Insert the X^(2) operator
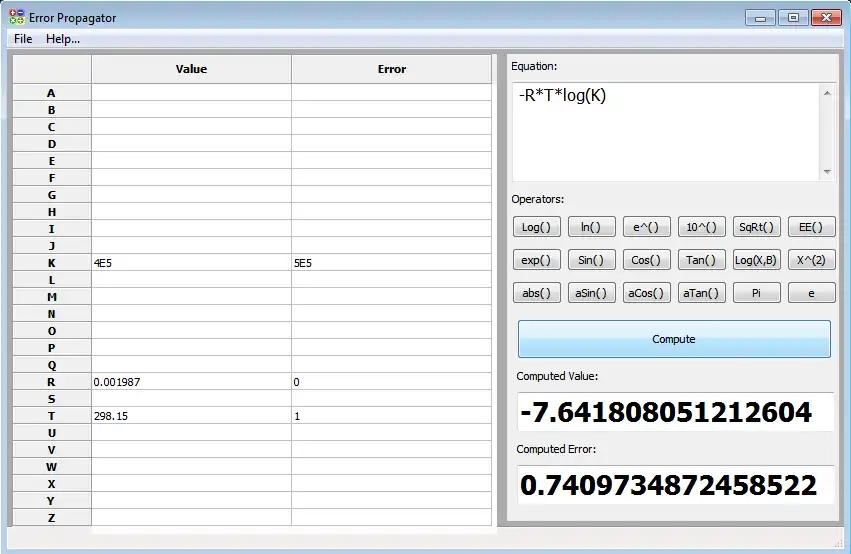The image size is (851, 554). click(x=811, y=260)
